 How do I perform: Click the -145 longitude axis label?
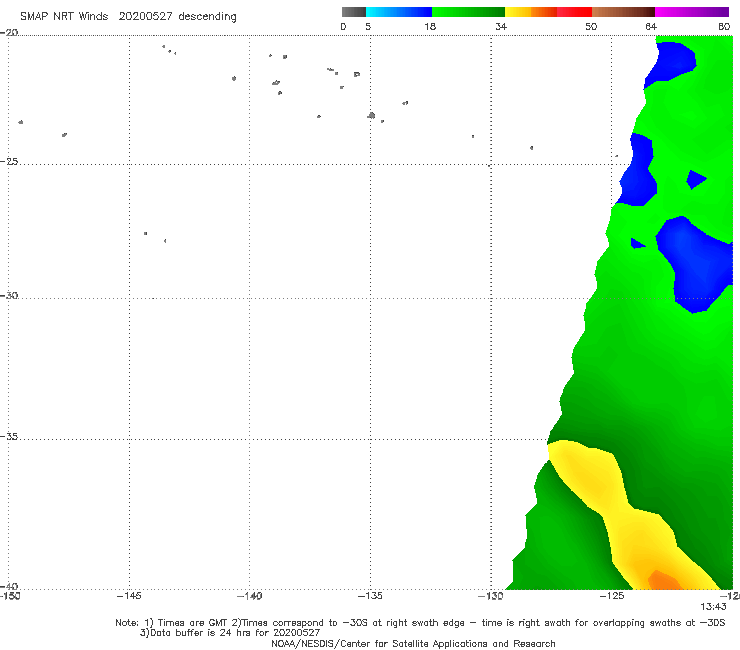coord(129,596)
